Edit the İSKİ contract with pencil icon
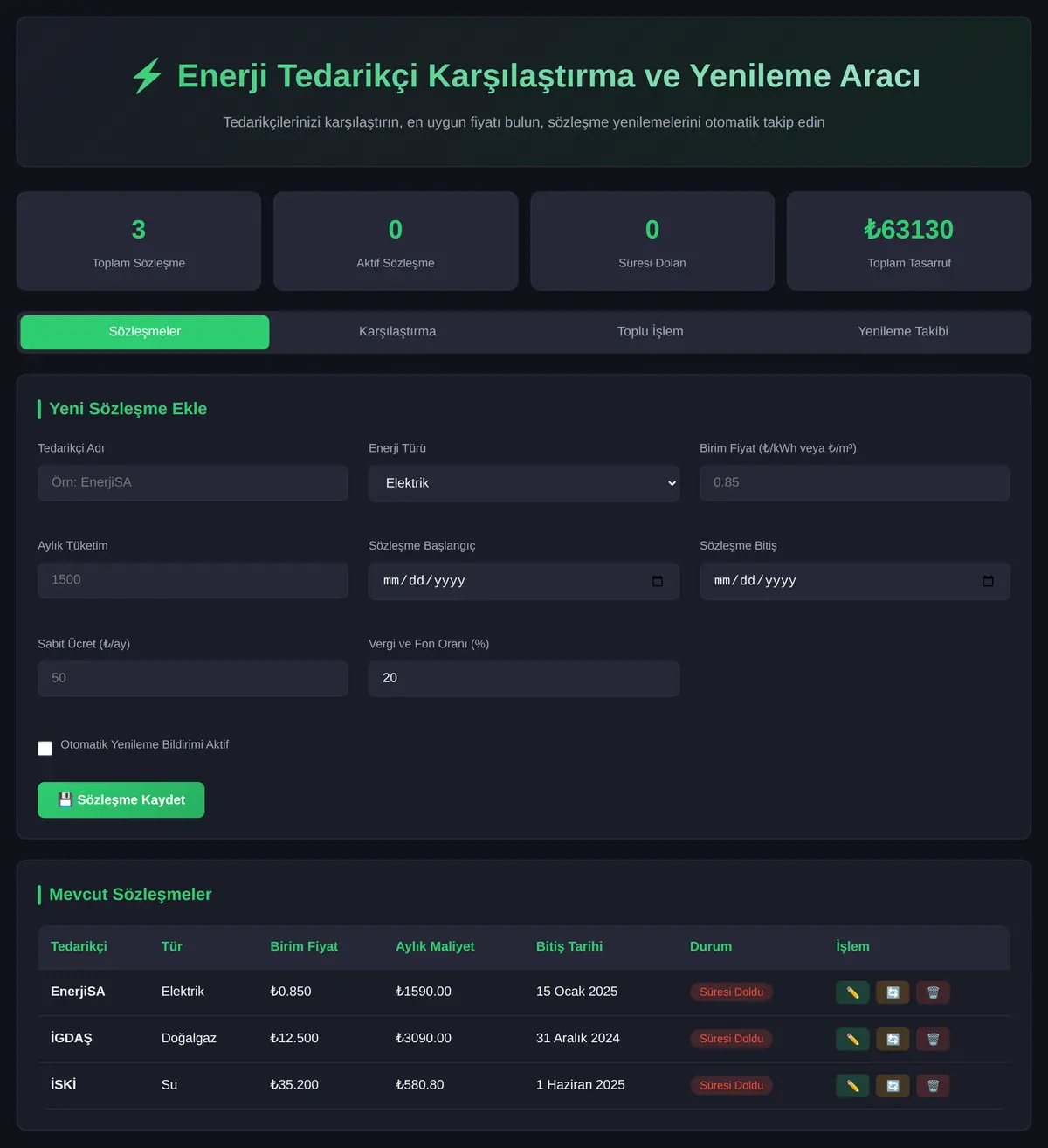Screen dimensions: 1048x1148 (852, 1086)
